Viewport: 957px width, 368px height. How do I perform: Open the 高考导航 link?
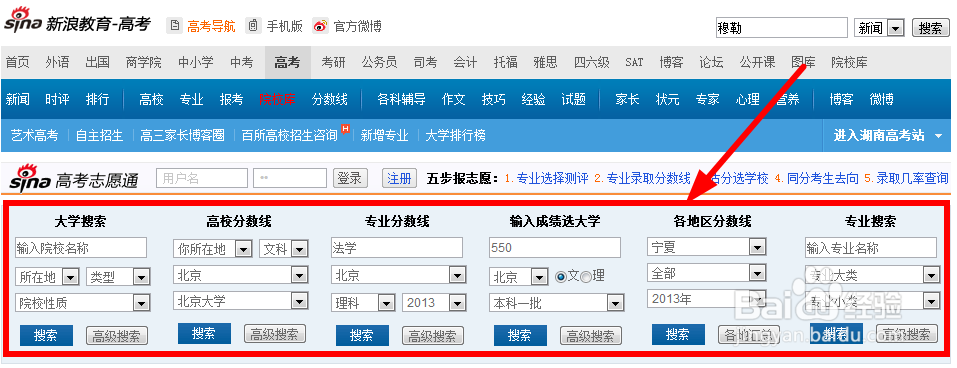(211, 26)
